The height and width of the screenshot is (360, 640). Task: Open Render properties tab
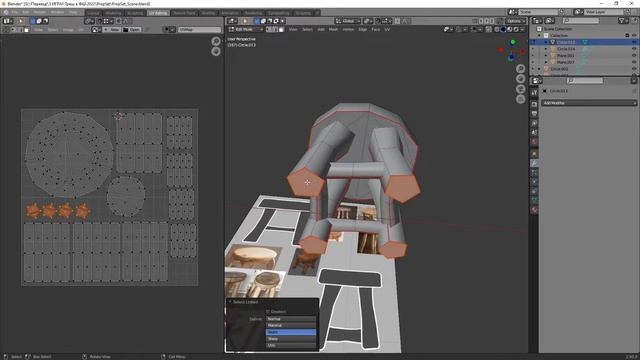coord(534,104)
